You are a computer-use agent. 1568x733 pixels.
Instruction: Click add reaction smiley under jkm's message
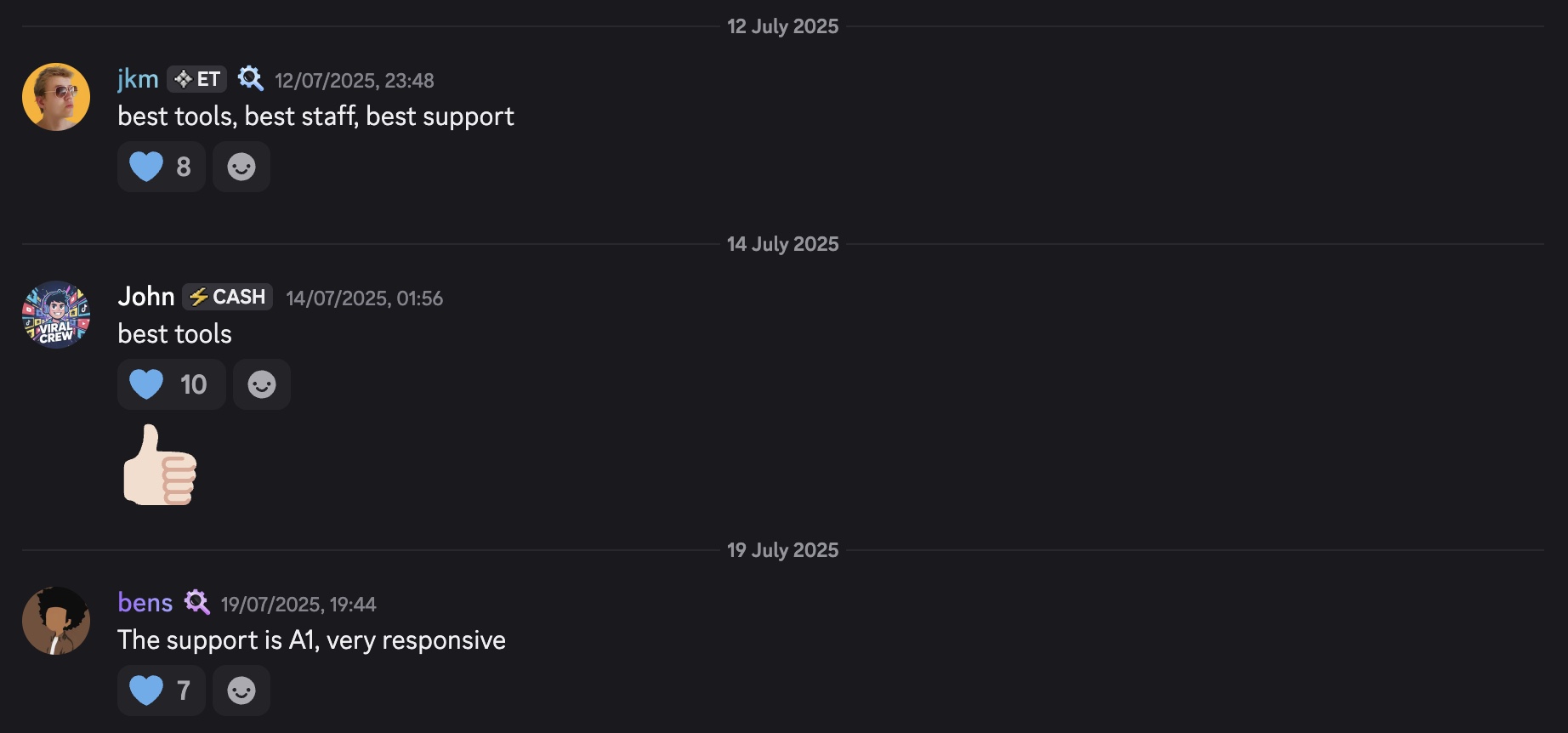pos(241,167)
